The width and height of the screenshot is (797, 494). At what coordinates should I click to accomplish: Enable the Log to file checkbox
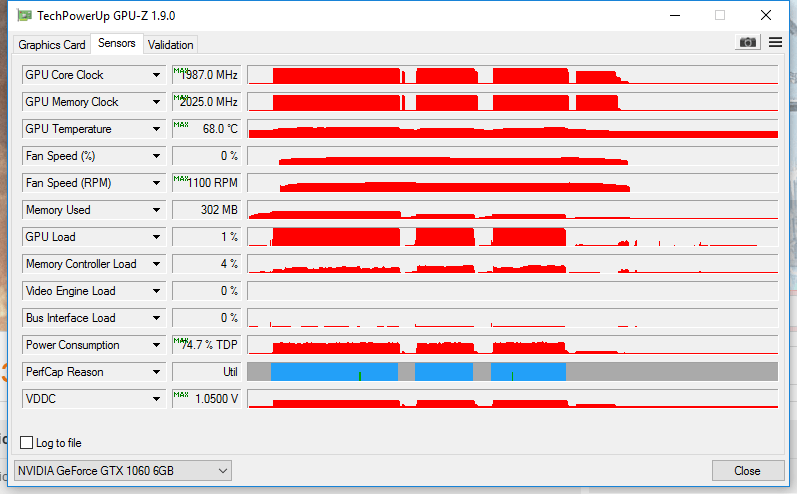pos(26,443)
